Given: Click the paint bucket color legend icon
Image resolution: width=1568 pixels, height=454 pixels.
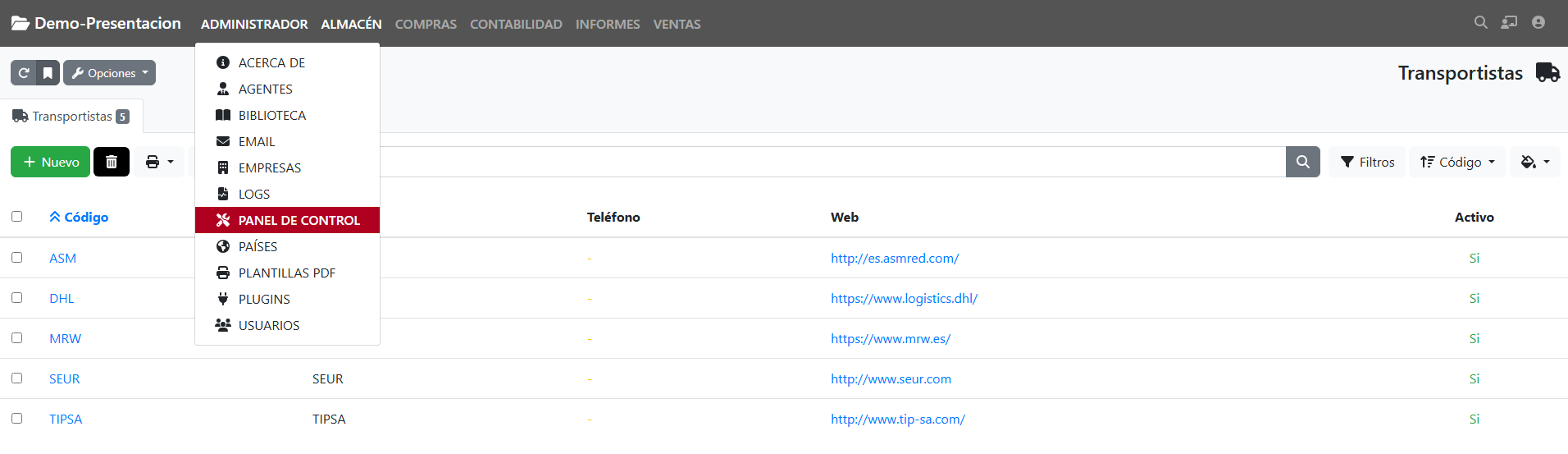Looking at the screenshot, I should [1534, 162].
